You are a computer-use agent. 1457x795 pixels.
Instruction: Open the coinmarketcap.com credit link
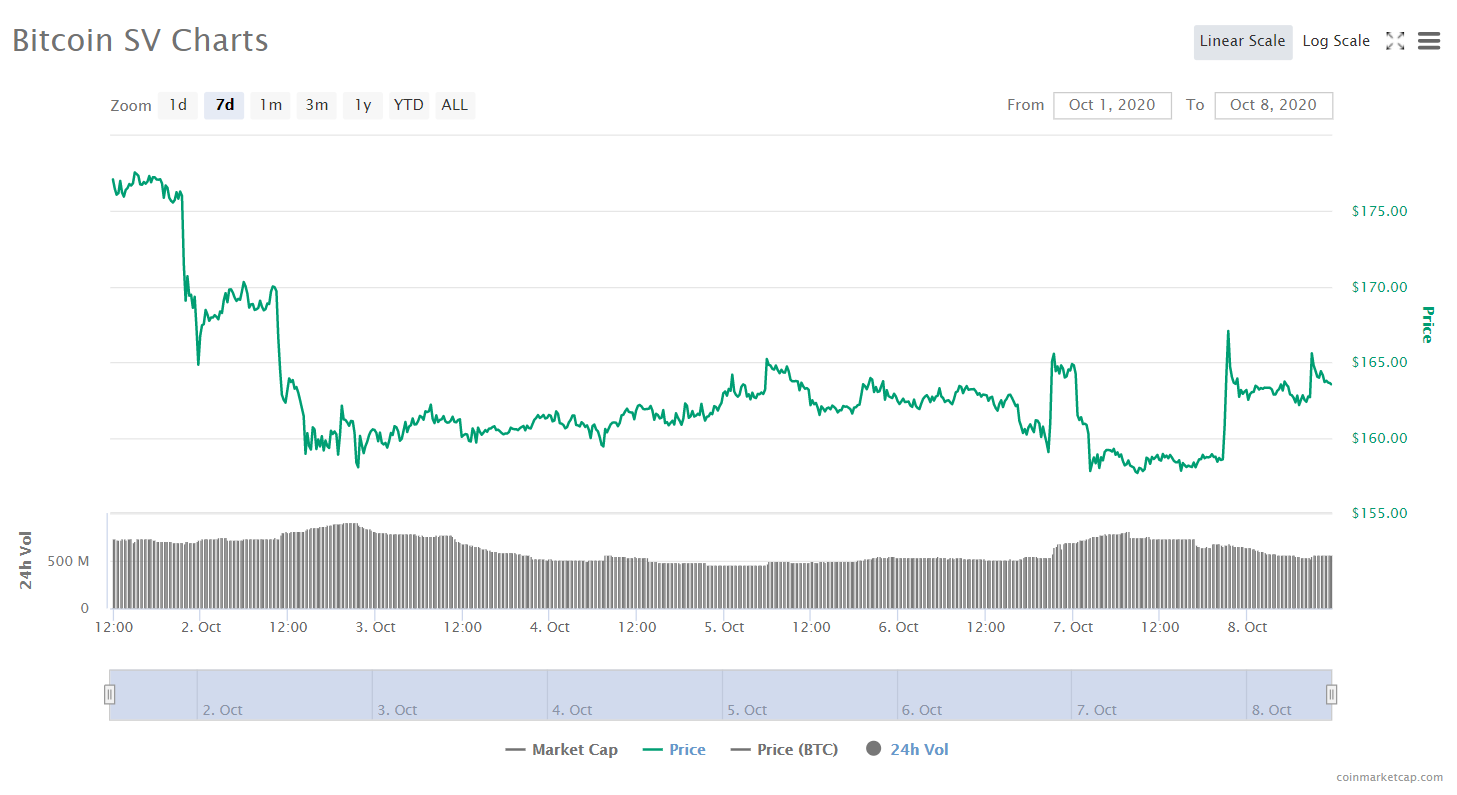point(1390,777)
